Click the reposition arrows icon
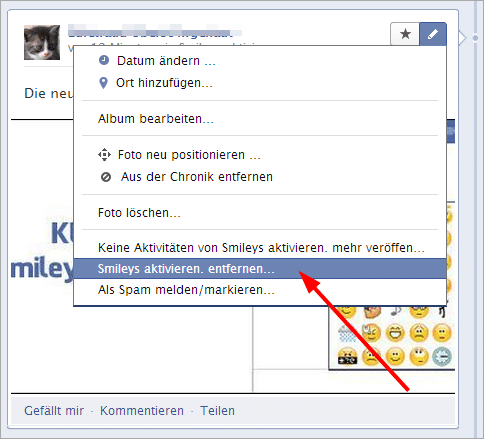Viewport: 484px width, 439px height. (x=104, y=155)
